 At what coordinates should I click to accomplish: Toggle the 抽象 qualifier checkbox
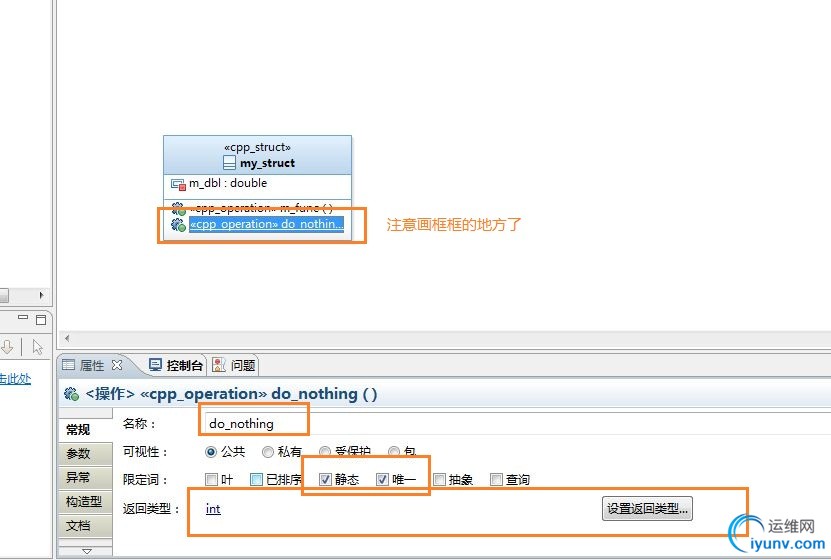pos(439,479)
